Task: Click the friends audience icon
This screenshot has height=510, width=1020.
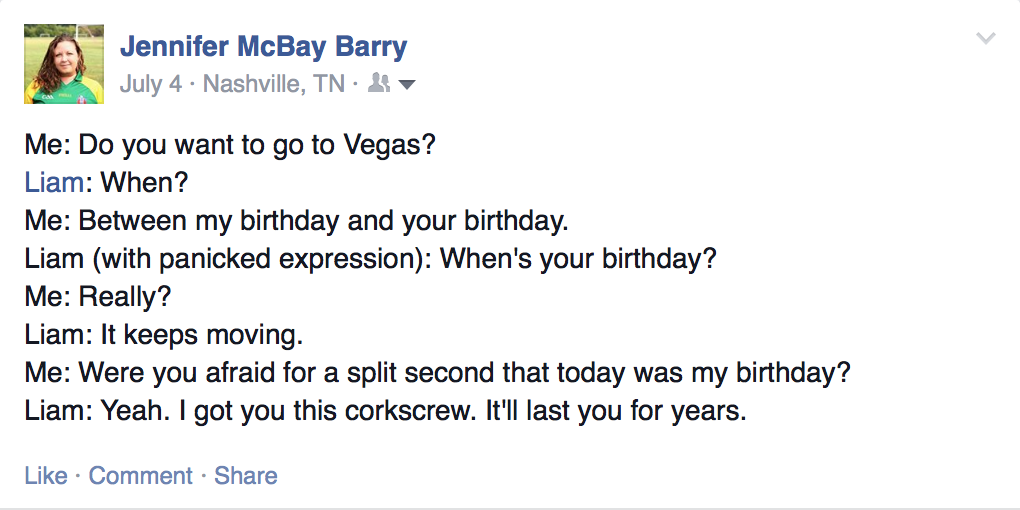Action: coord(378,84)
